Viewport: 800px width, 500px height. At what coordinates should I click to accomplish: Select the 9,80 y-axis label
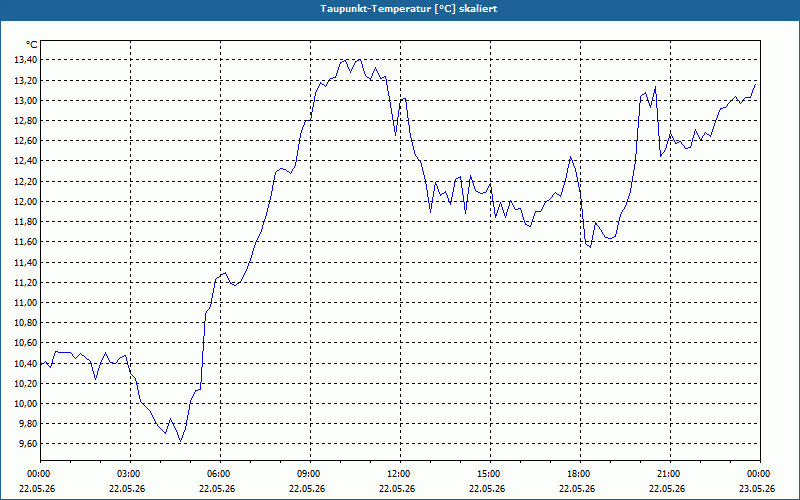(x=29, y=424)
